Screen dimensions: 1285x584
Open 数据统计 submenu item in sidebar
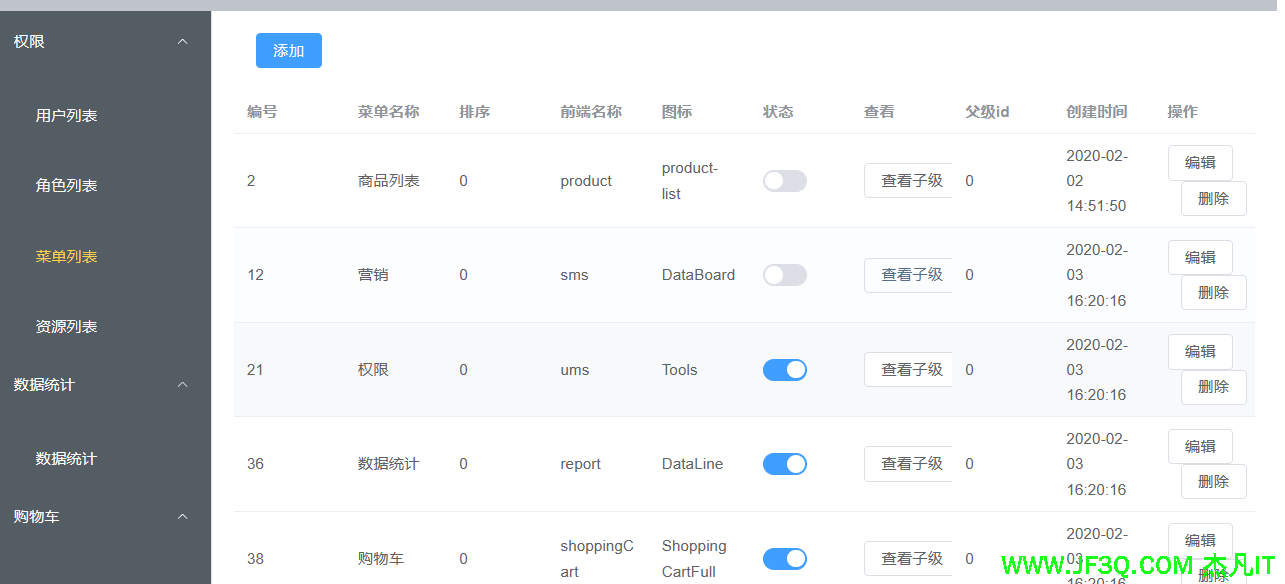(67, 459)
